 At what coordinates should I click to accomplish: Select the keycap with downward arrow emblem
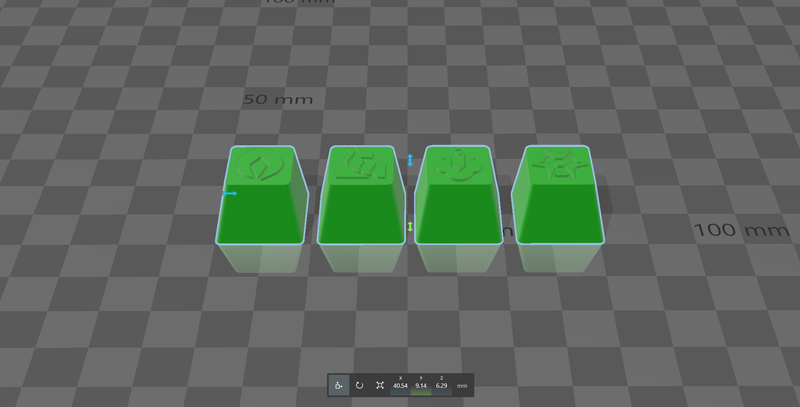point(459,195)
